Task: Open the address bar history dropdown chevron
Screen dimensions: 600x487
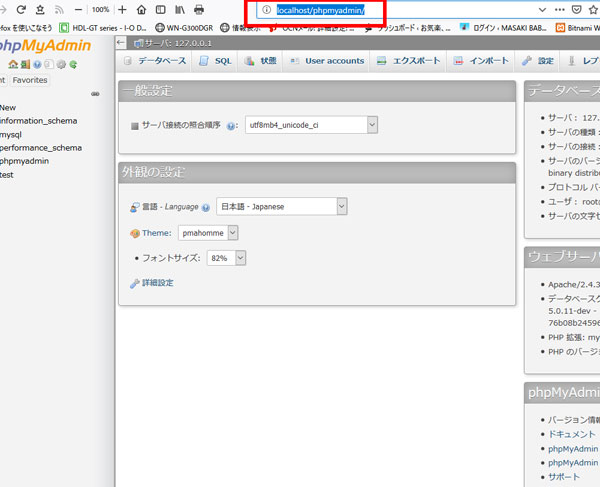Action: pos(542,10)
